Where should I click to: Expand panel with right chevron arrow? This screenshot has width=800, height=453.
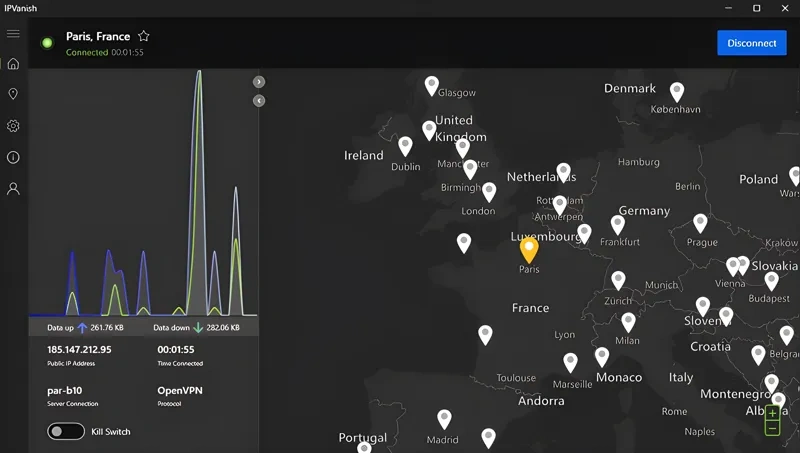pyautogui.click(x=259, y=82)
